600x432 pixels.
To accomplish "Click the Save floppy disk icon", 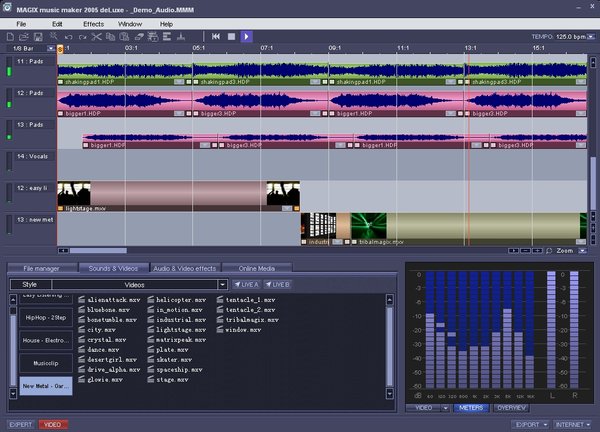I will click(38, 37).
